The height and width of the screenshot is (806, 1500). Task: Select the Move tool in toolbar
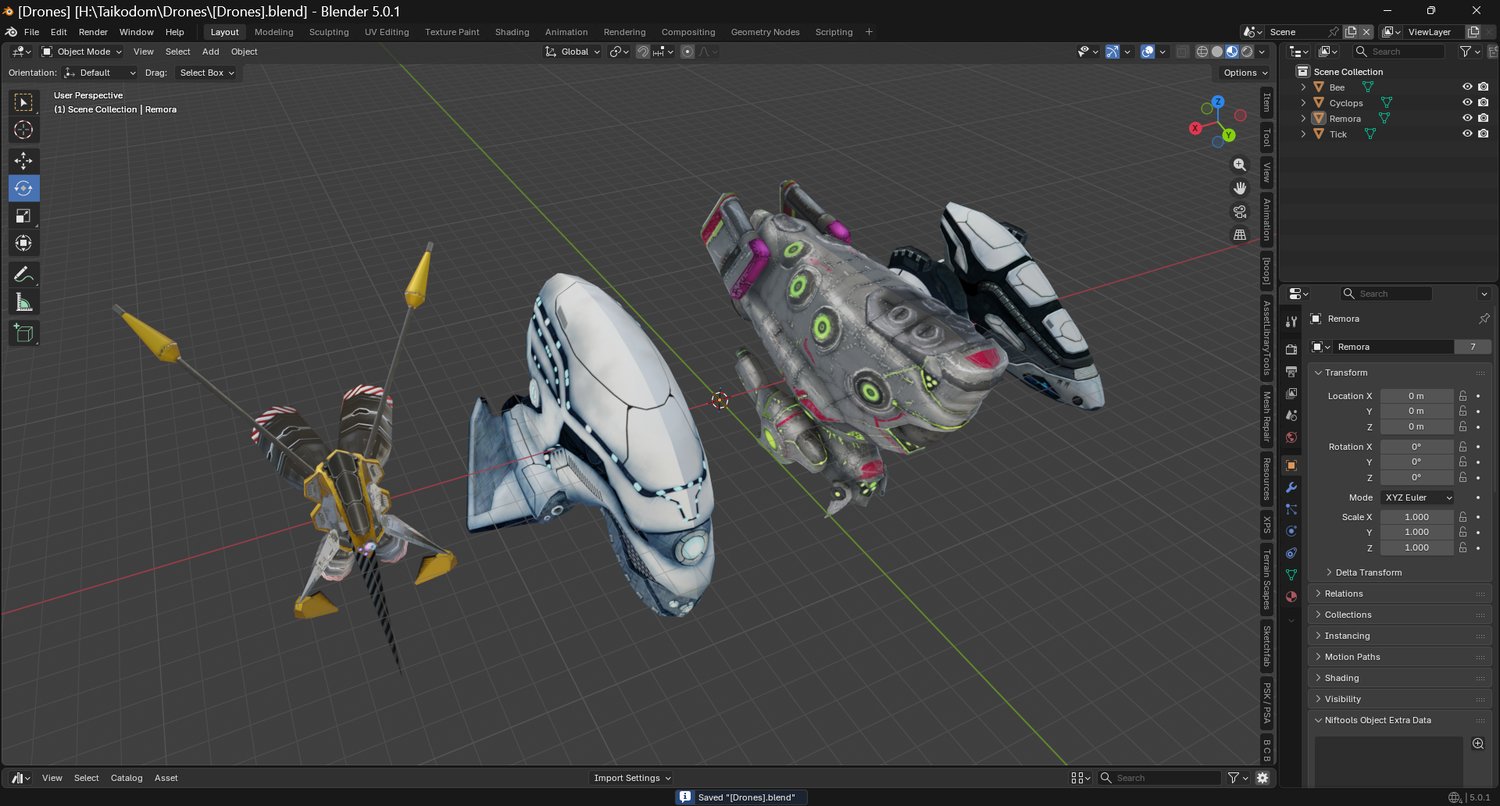point(24,161)
